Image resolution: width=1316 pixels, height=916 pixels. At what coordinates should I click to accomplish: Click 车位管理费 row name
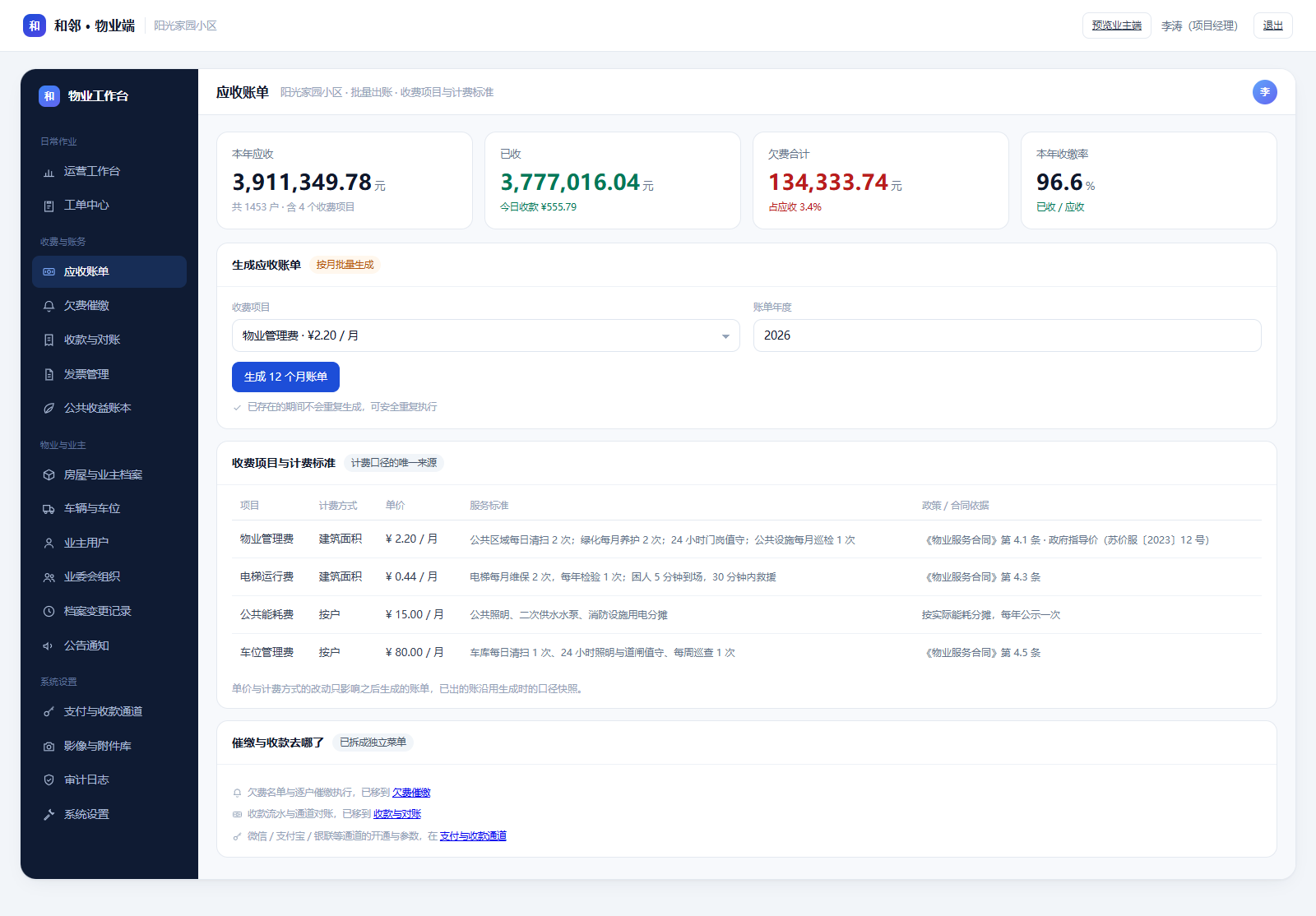click(266, 653)
